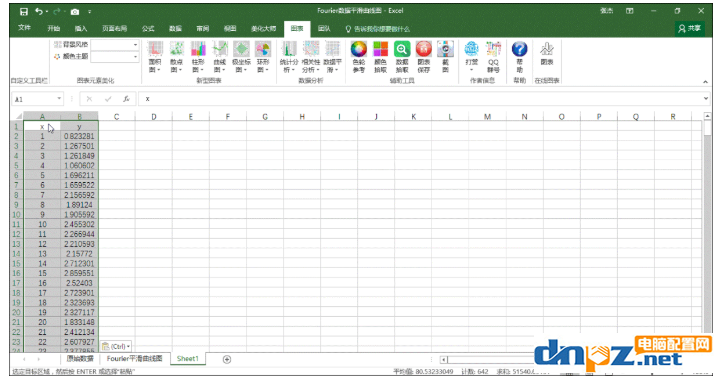The image size is (719, 378).
Task: Click the confirm checkmark in formula bar
Action: coord(108,99)
